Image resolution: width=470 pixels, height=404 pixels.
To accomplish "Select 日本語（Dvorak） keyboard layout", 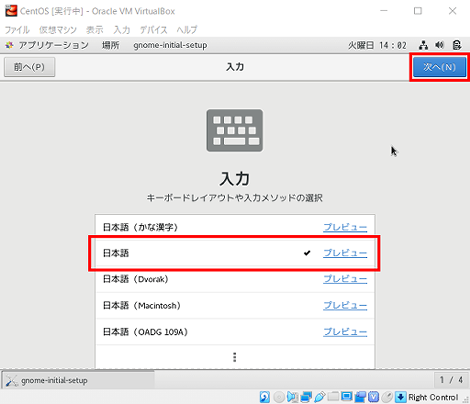I will point(235,279).
